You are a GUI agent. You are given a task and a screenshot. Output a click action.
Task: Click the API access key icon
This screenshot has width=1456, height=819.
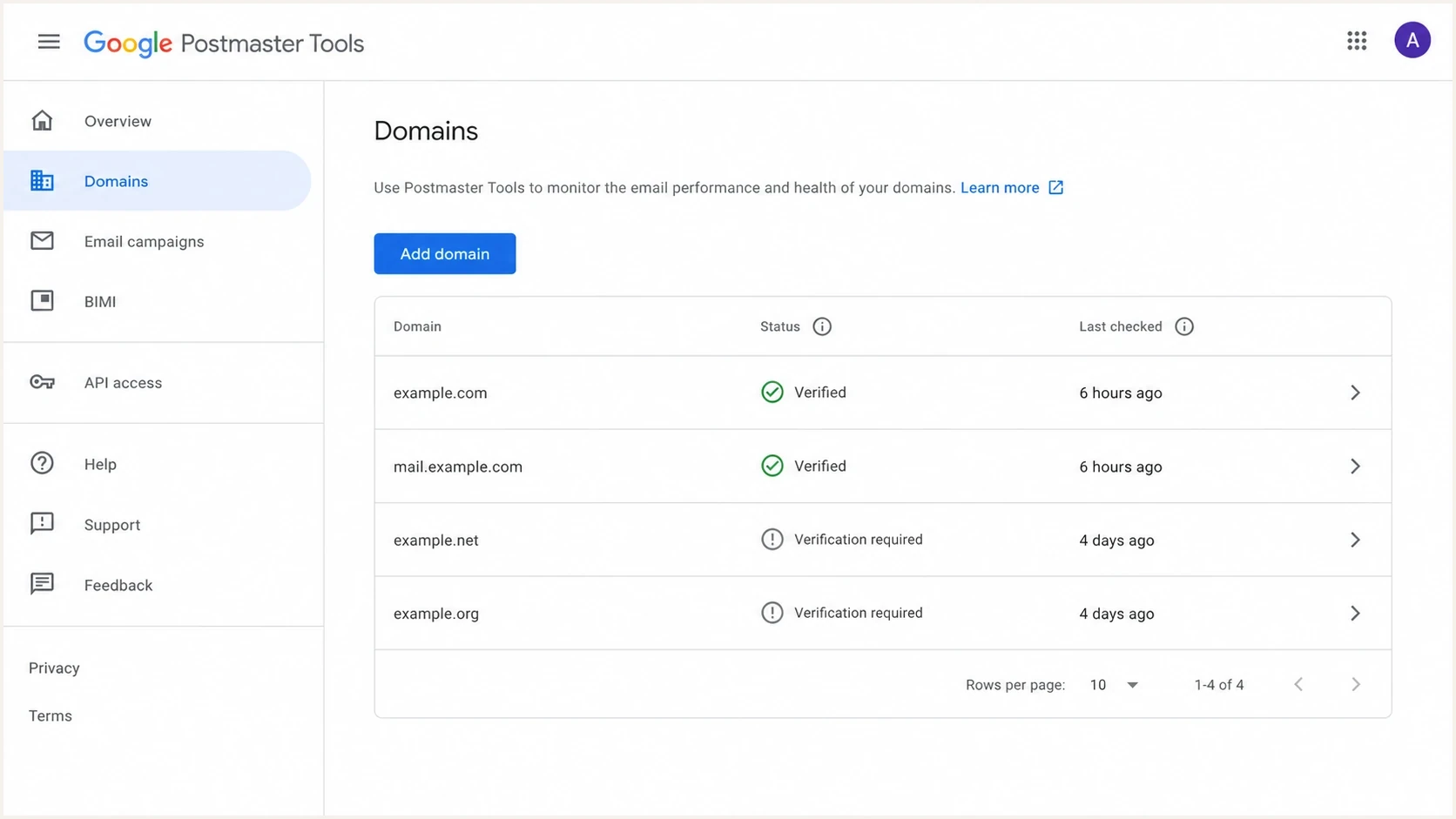click(x=42, y=382)
